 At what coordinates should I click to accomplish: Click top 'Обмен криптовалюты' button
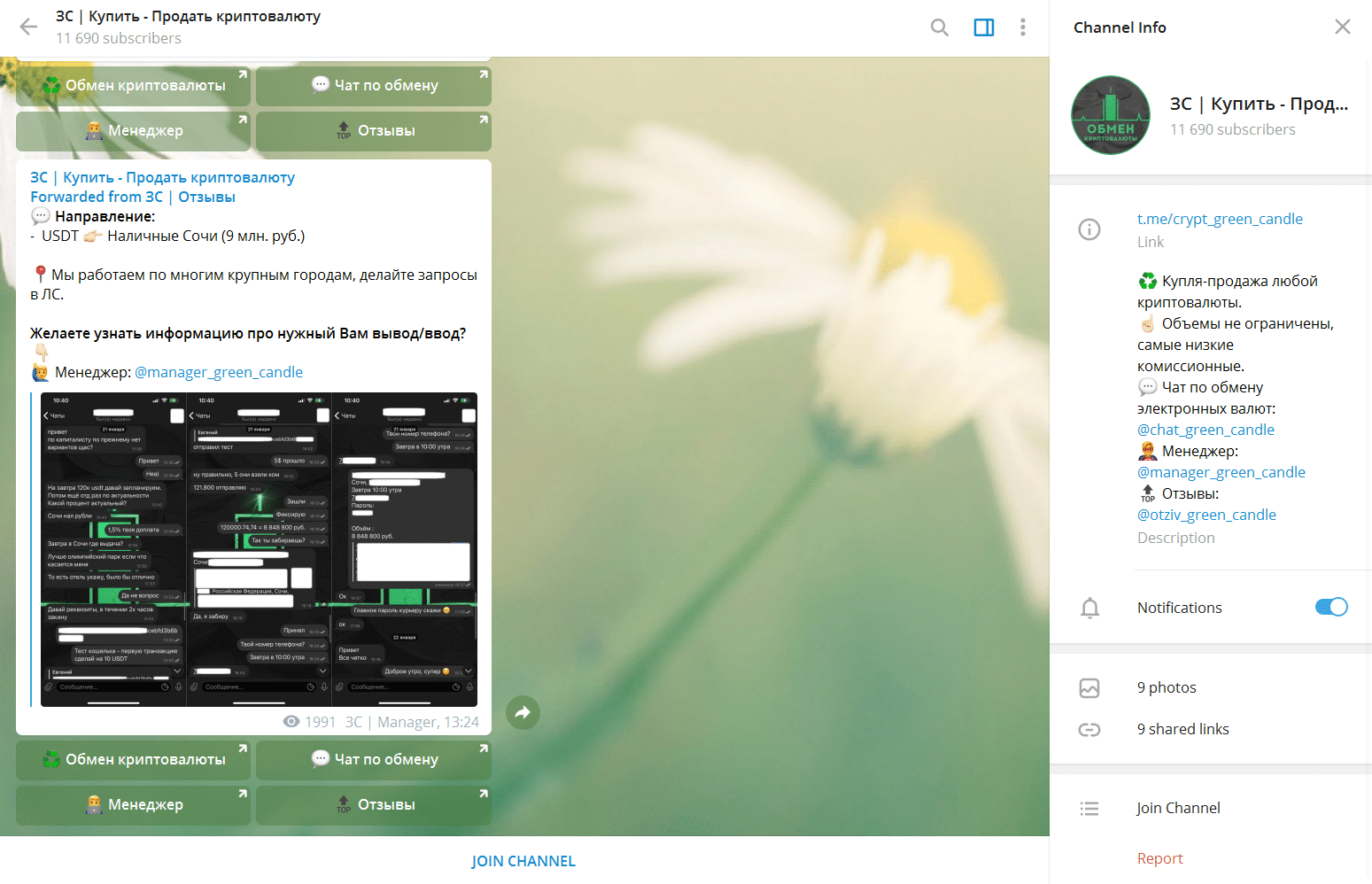134,86
